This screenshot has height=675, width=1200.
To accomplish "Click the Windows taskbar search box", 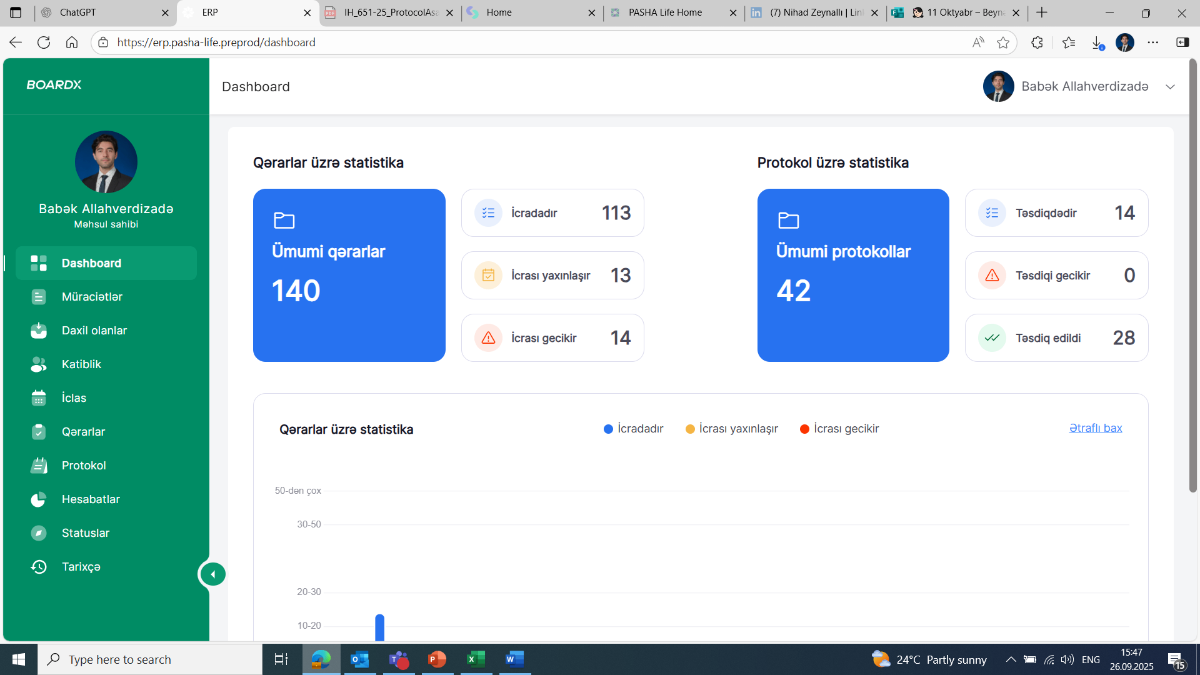I will tap(150, 660).
